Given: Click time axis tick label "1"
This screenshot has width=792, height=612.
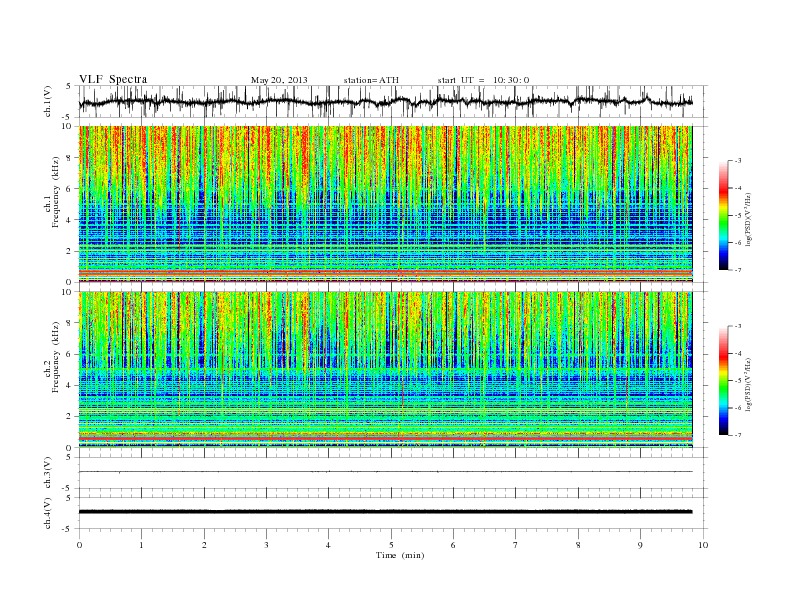Looking at the screenshot, I should tap(141, 545).
